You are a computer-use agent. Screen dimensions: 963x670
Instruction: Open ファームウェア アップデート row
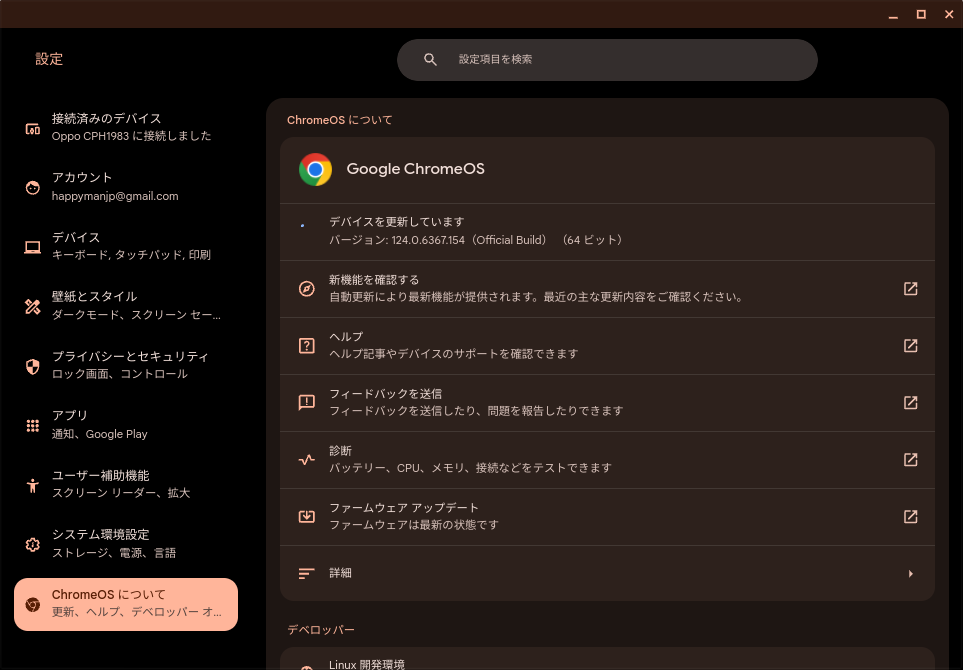607,517
